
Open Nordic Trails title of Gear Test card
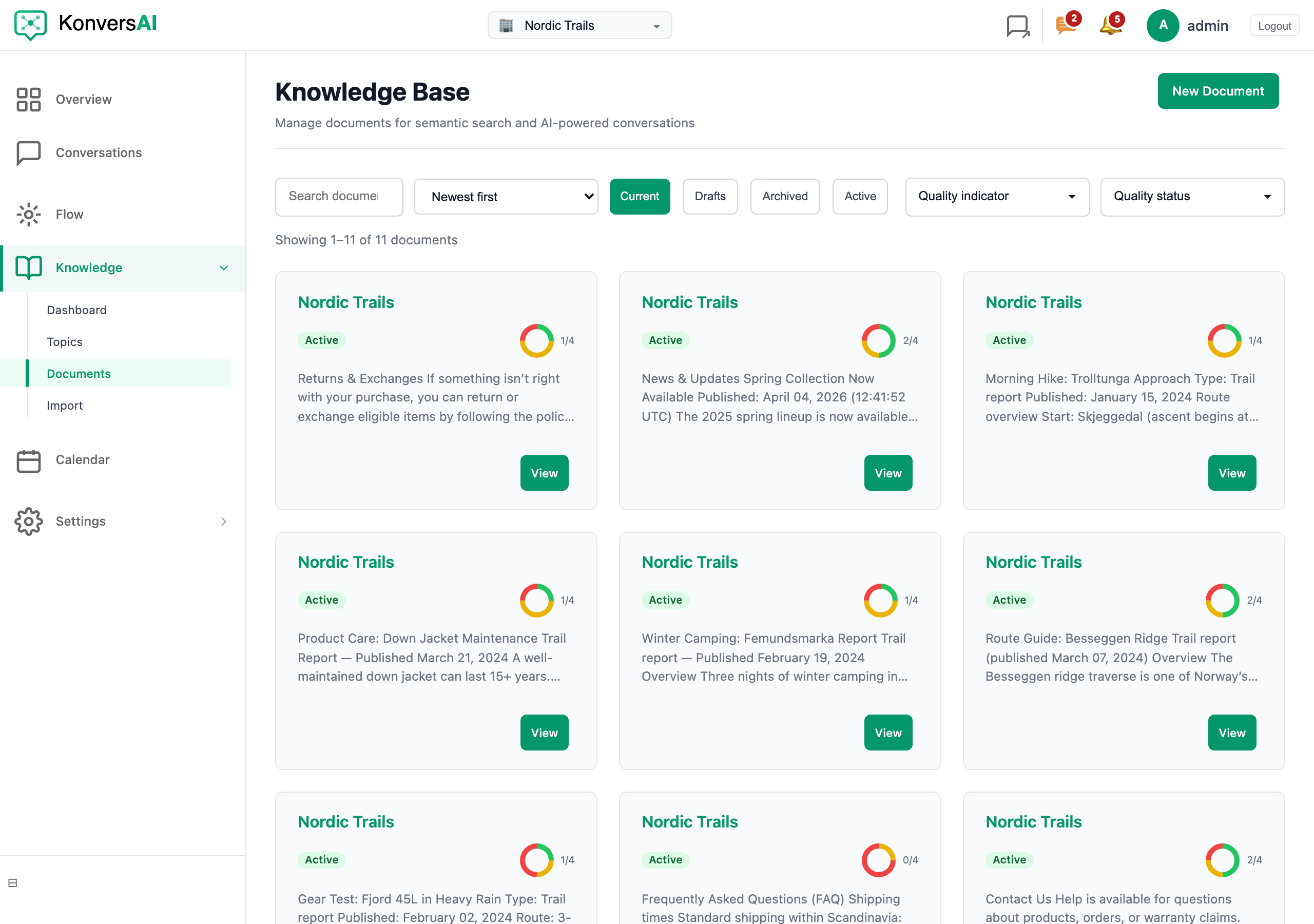pyautogui.click(x=345, y=822)
